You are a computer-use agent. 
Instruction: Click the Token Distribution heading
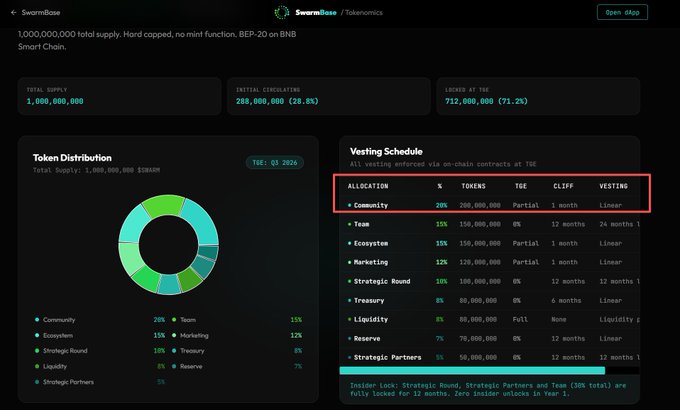[x=72, y=157]
